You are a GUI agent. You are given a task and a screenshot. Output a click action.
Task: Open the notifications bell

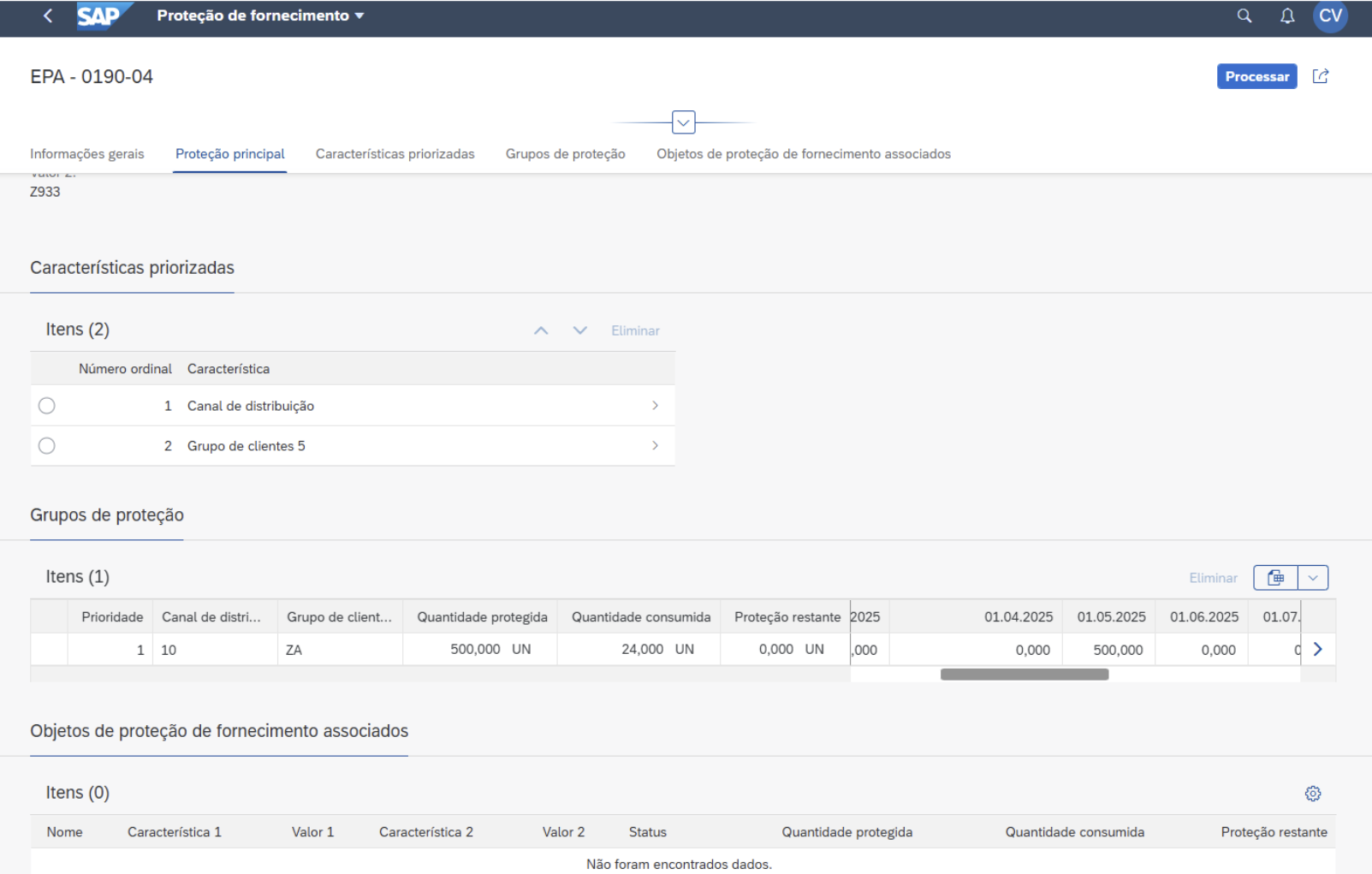[x=1287, y=16]
